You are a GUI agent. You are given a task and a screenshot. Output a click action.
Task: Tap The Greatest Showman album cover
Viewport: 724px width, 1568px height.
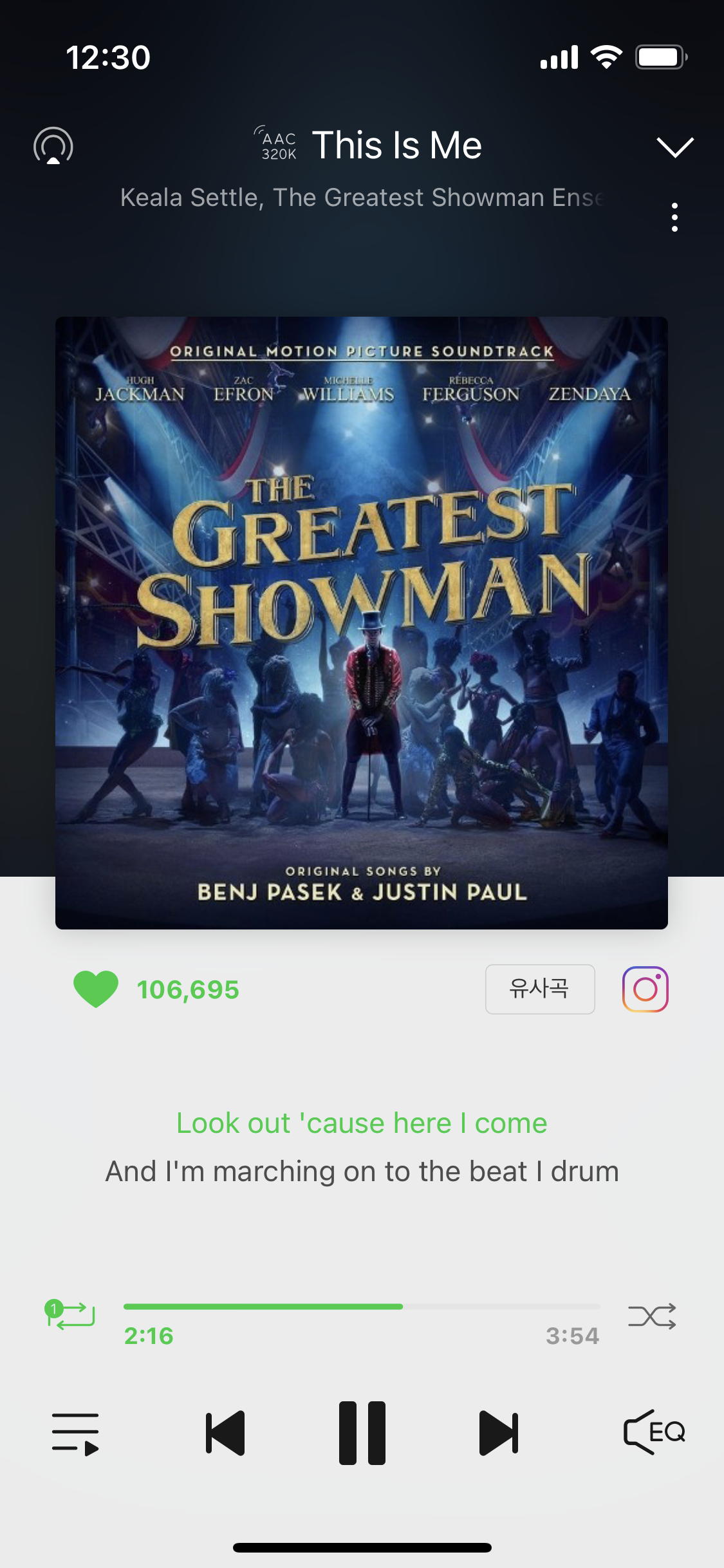click(362, 622)
